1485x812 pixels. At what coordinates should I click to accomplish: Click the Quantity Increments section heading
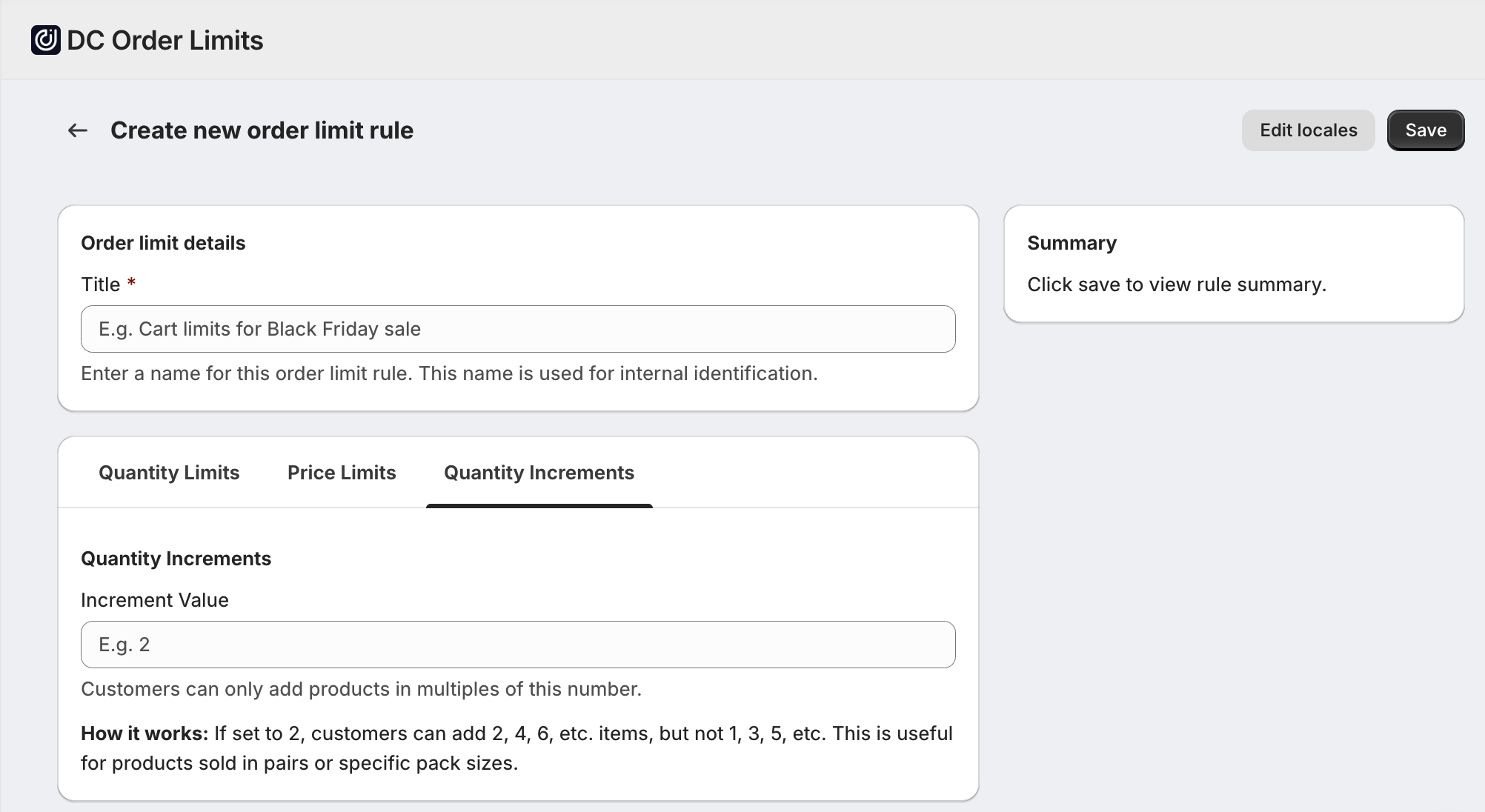pos(176,559)
